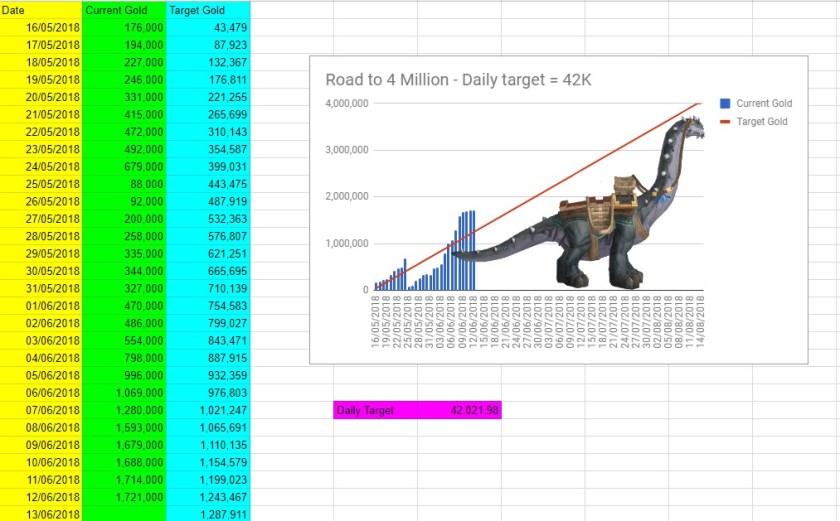This screenshot has height=521, width=840.
Task: Click the date cell 16/05/2018 in the table
Action: pyautogui.click(x=40, y=28)
